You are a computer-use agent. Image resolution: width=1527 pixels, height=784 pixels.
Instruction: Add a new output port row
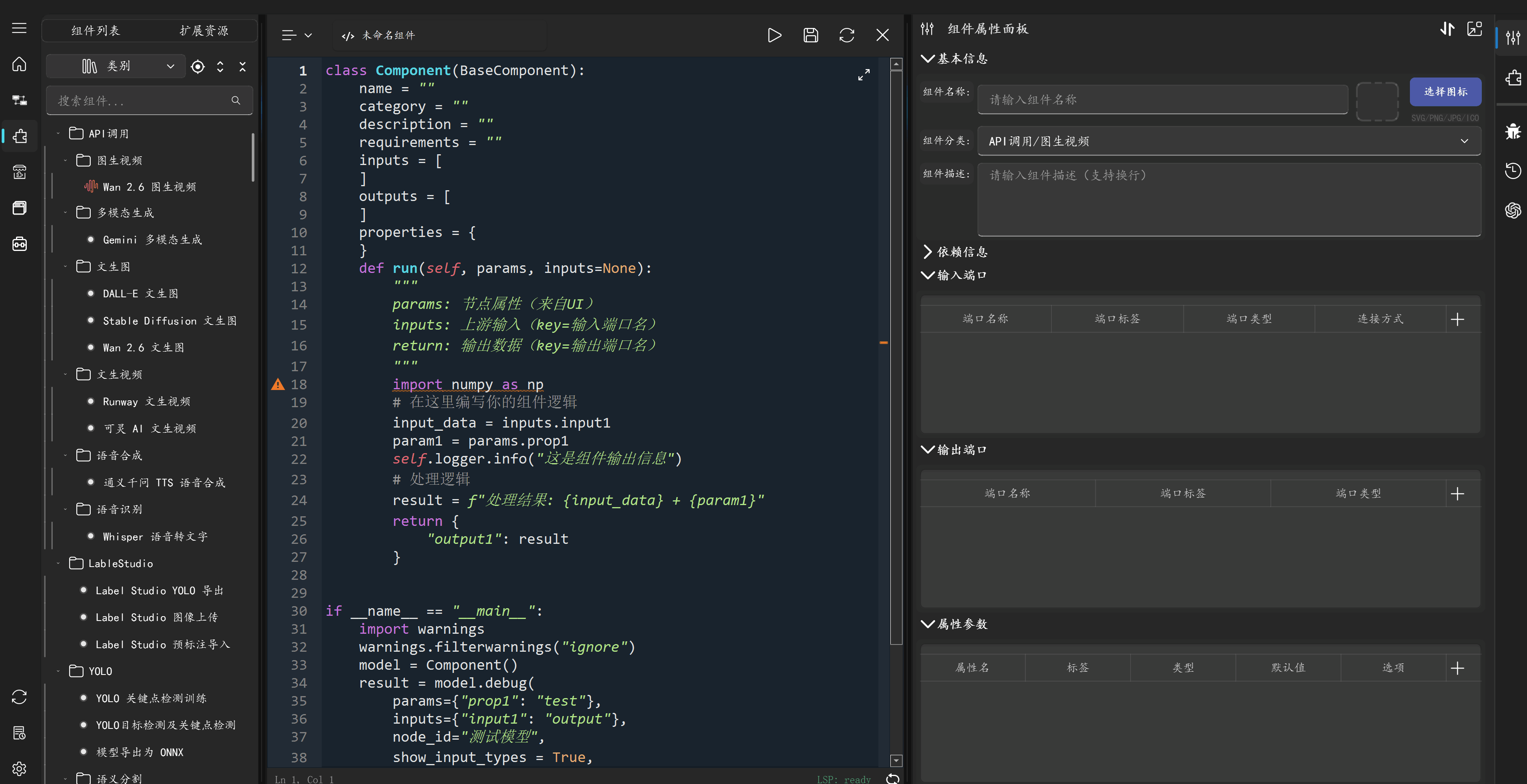click(x=1457, y=493)
